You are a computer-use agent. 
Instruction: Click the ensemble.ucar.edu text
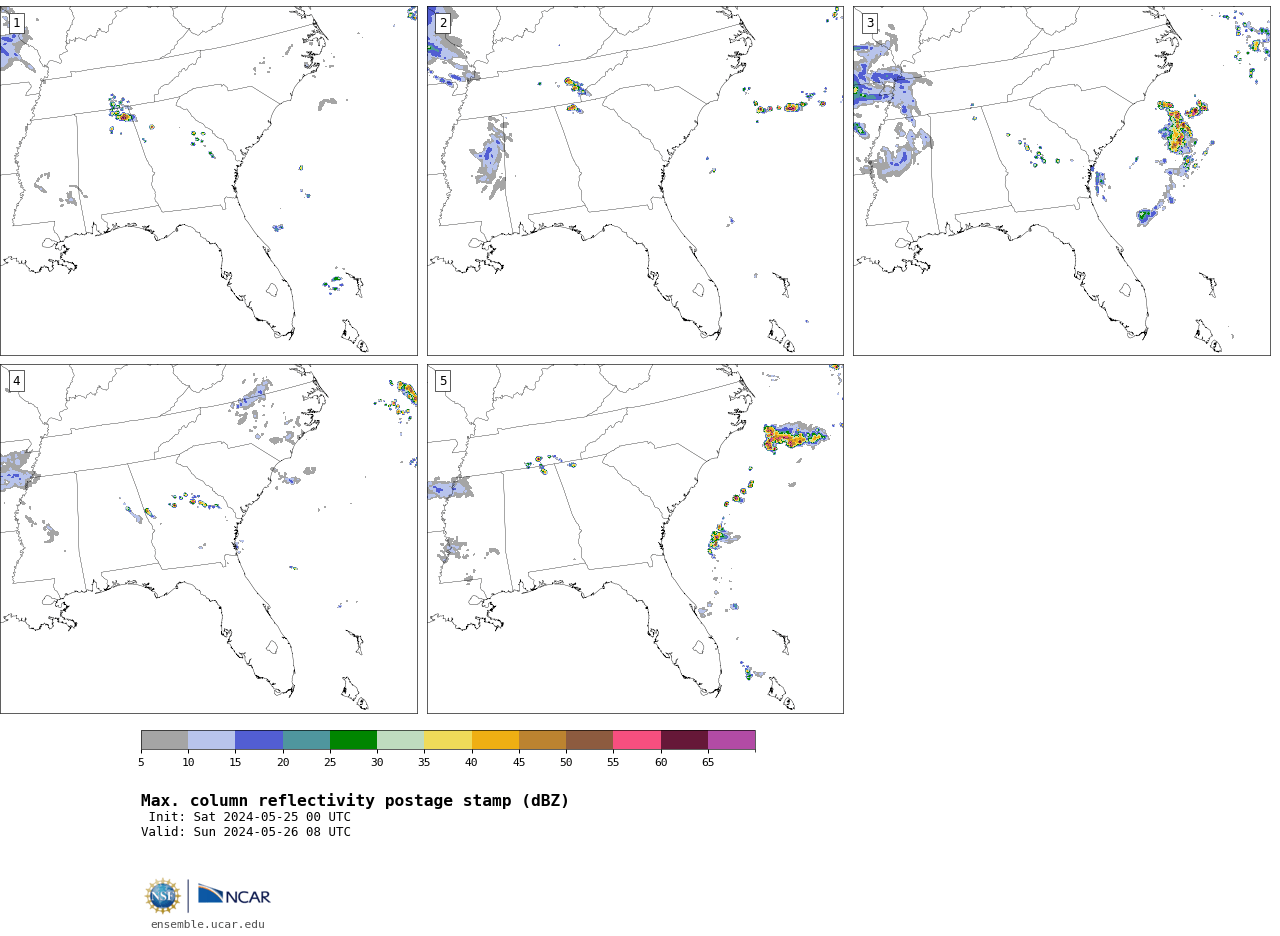(208, 925)
